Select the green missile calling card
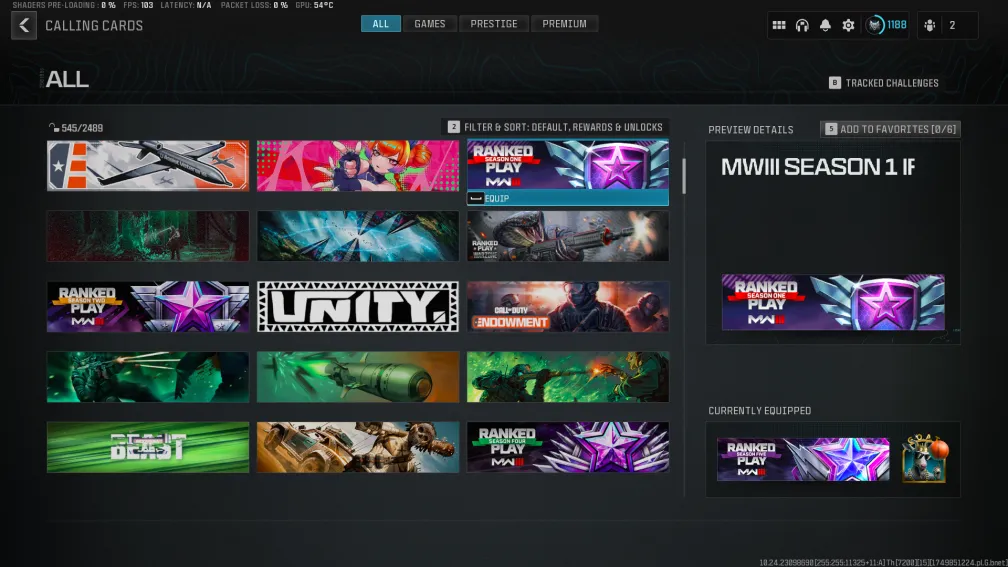1008x567 pixels. [x=358, y=377]
